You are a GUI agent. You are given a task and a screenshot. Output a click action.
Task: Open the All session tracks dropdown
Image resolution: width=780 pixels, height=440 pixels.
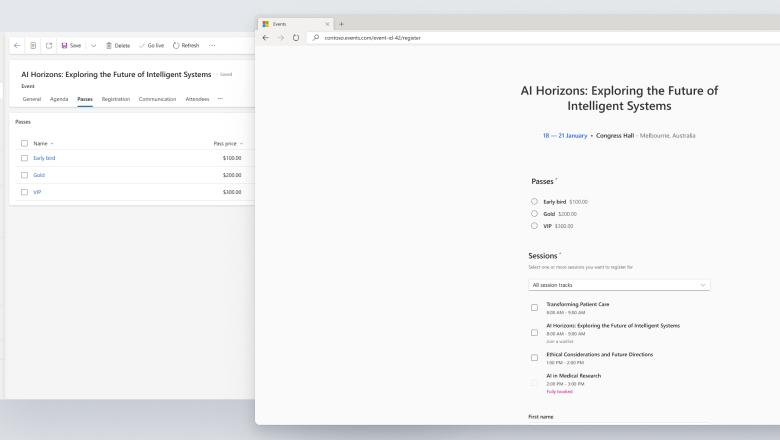coord(619,285)
